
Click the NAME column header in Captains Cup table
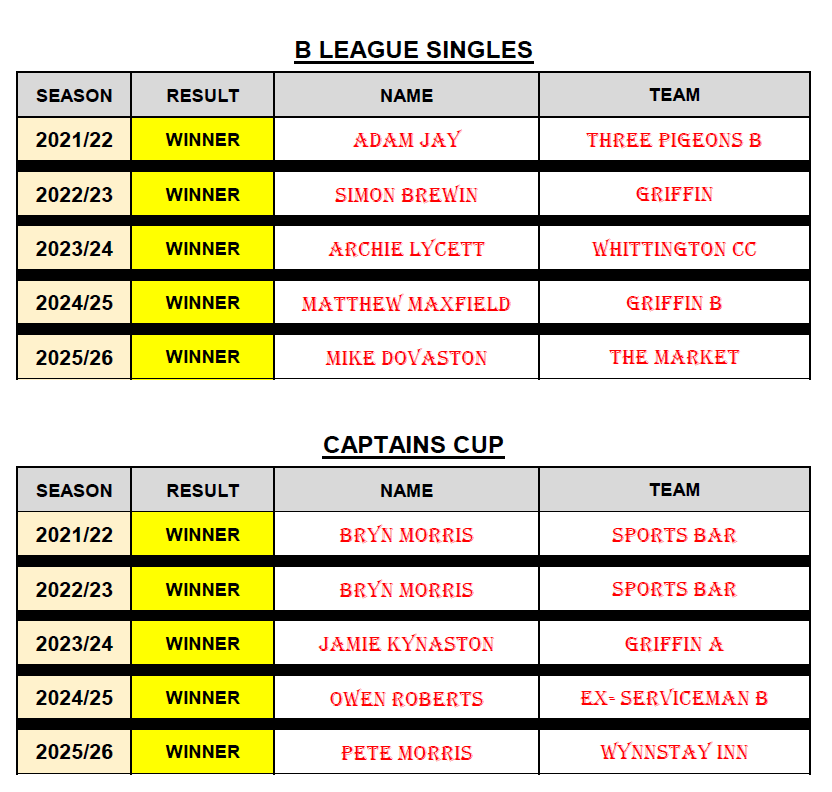coord(407,490)
